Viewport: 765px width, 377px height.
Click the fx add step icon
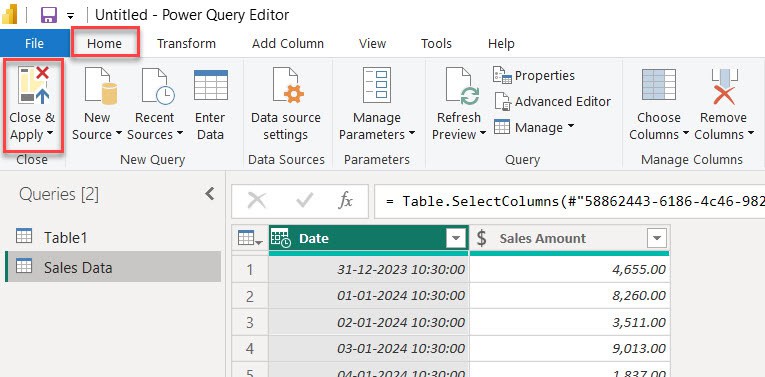click(x=345, y=200)
